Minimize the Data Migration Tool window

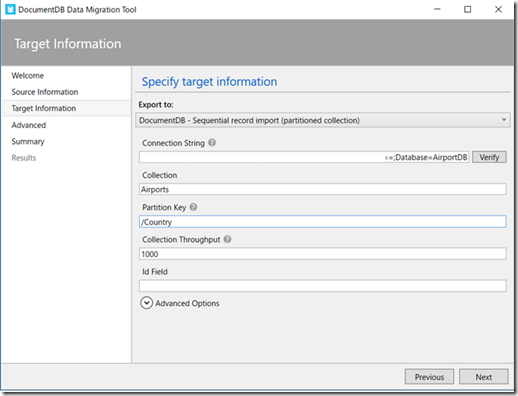[x=437, y=9]
